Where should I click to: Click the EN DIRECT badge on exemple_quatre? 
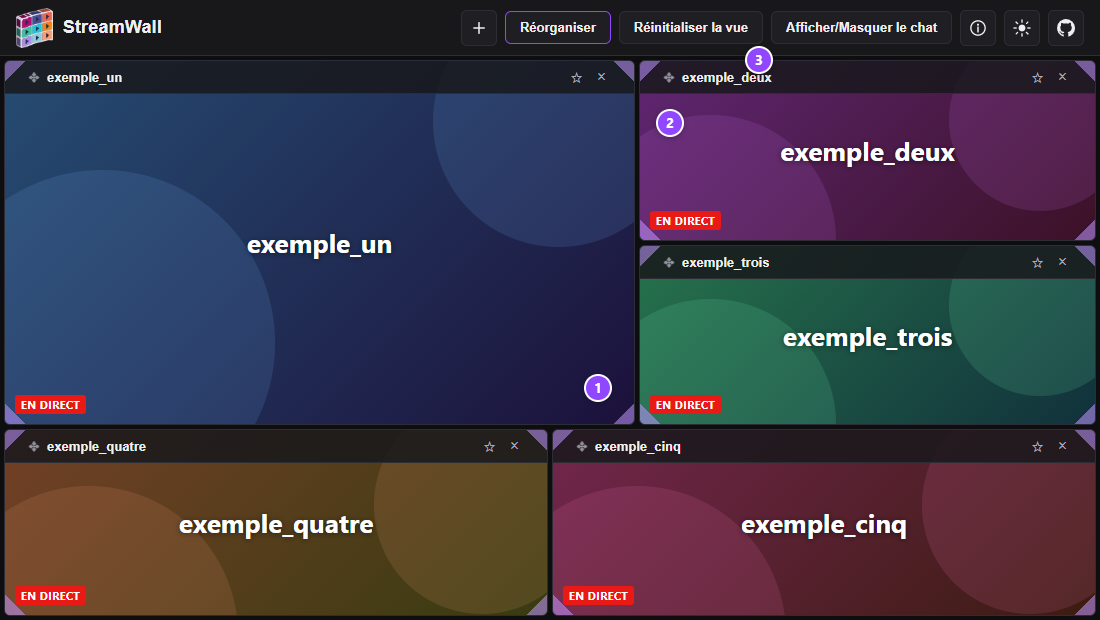pos(51,595)
